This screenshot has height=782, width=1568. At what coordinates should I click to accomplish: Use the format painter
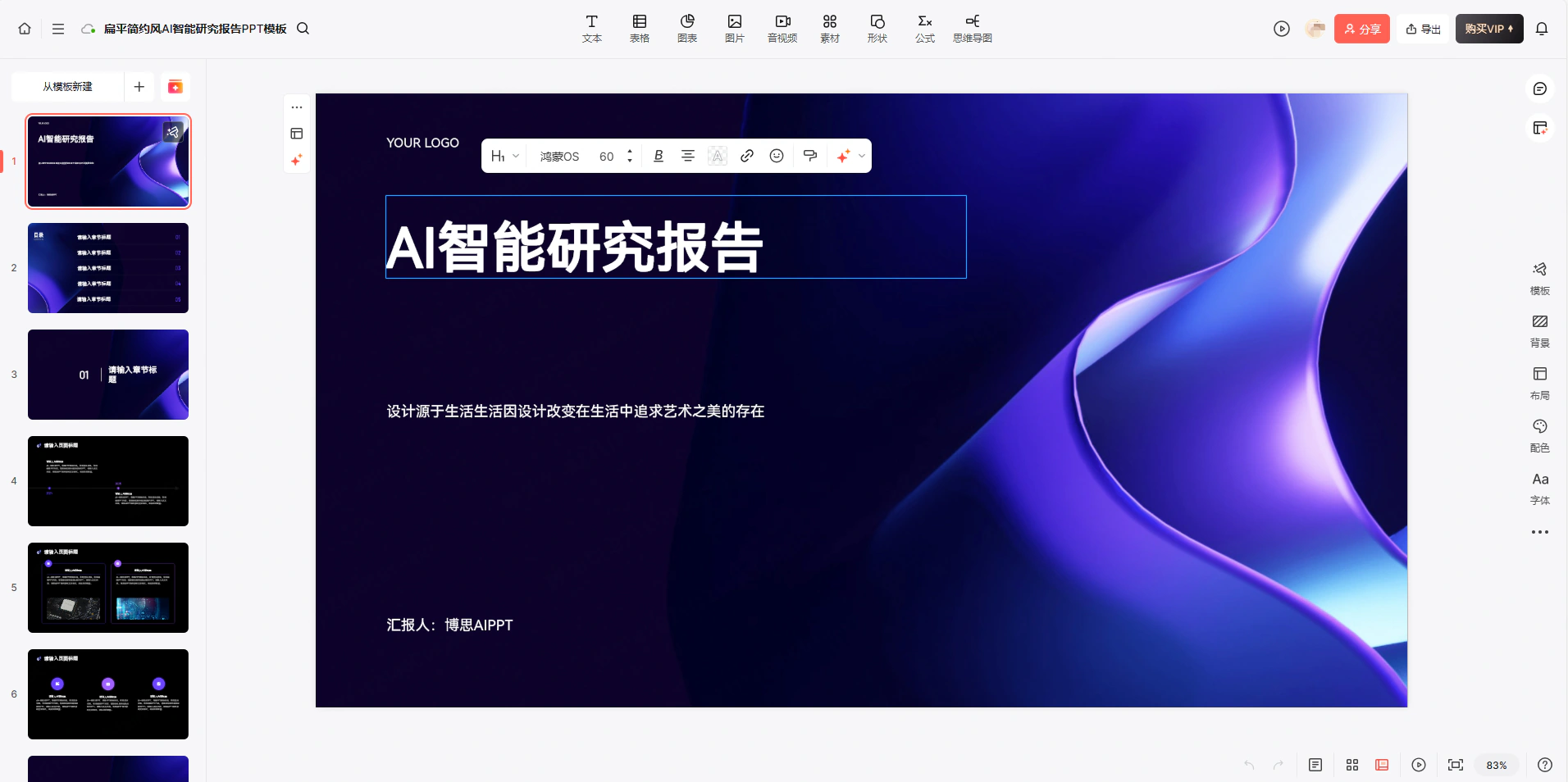click(x=810, y=156)
